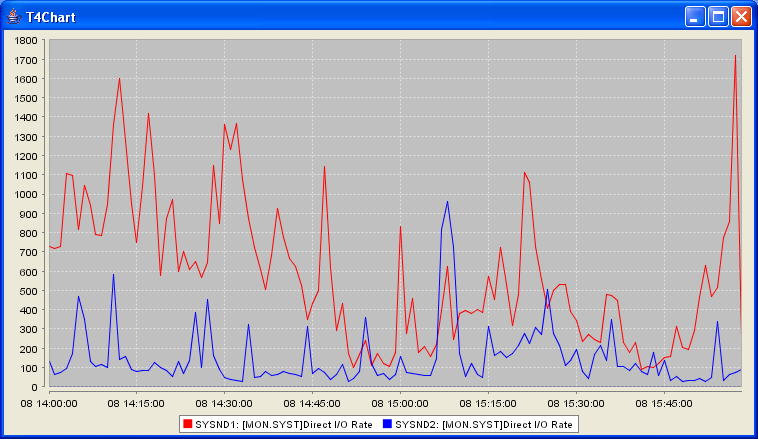The image size is (758, 439).
Task: Click the 08 14:00:00 time axis label
Action: pyautogui.click(x=49, y=402)
